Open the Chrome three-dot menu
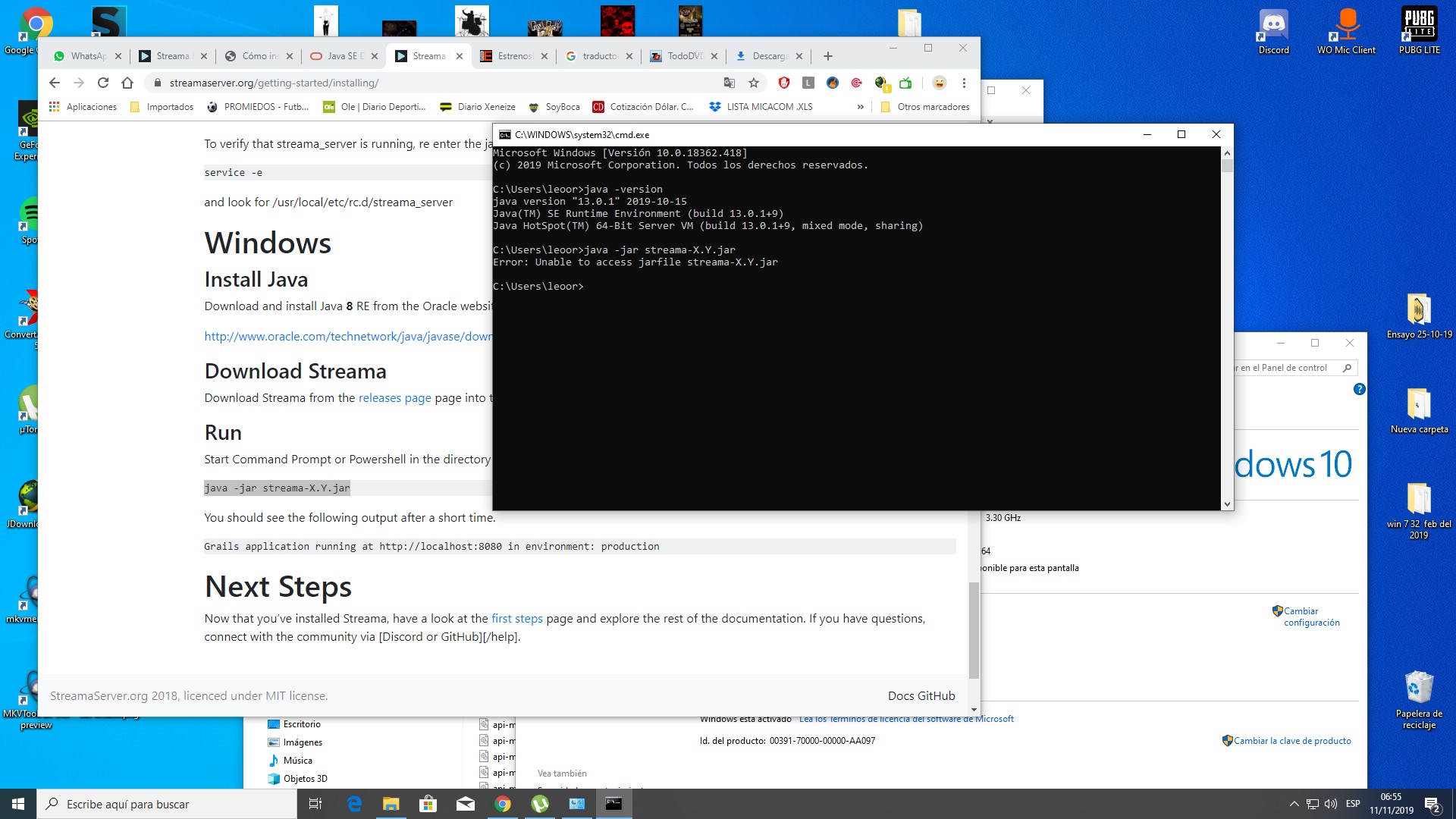This screenshot has width=1456, height=819. tap(964, 83)
